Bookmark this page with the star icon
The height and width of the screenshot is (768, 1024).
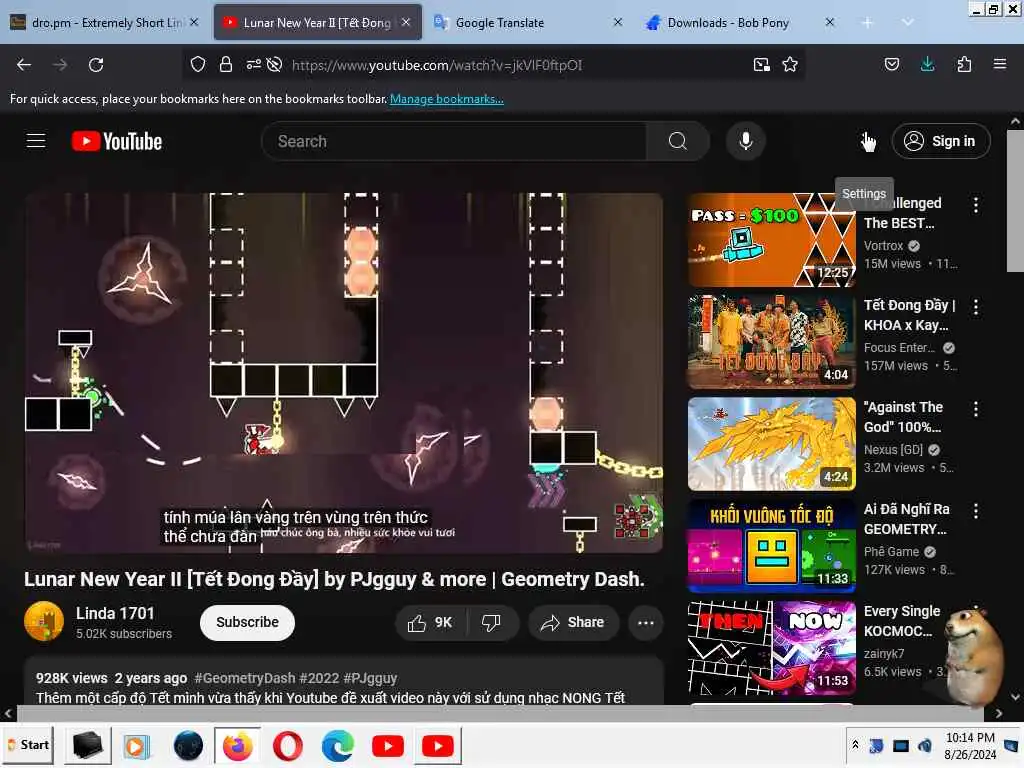coord(790,64)
